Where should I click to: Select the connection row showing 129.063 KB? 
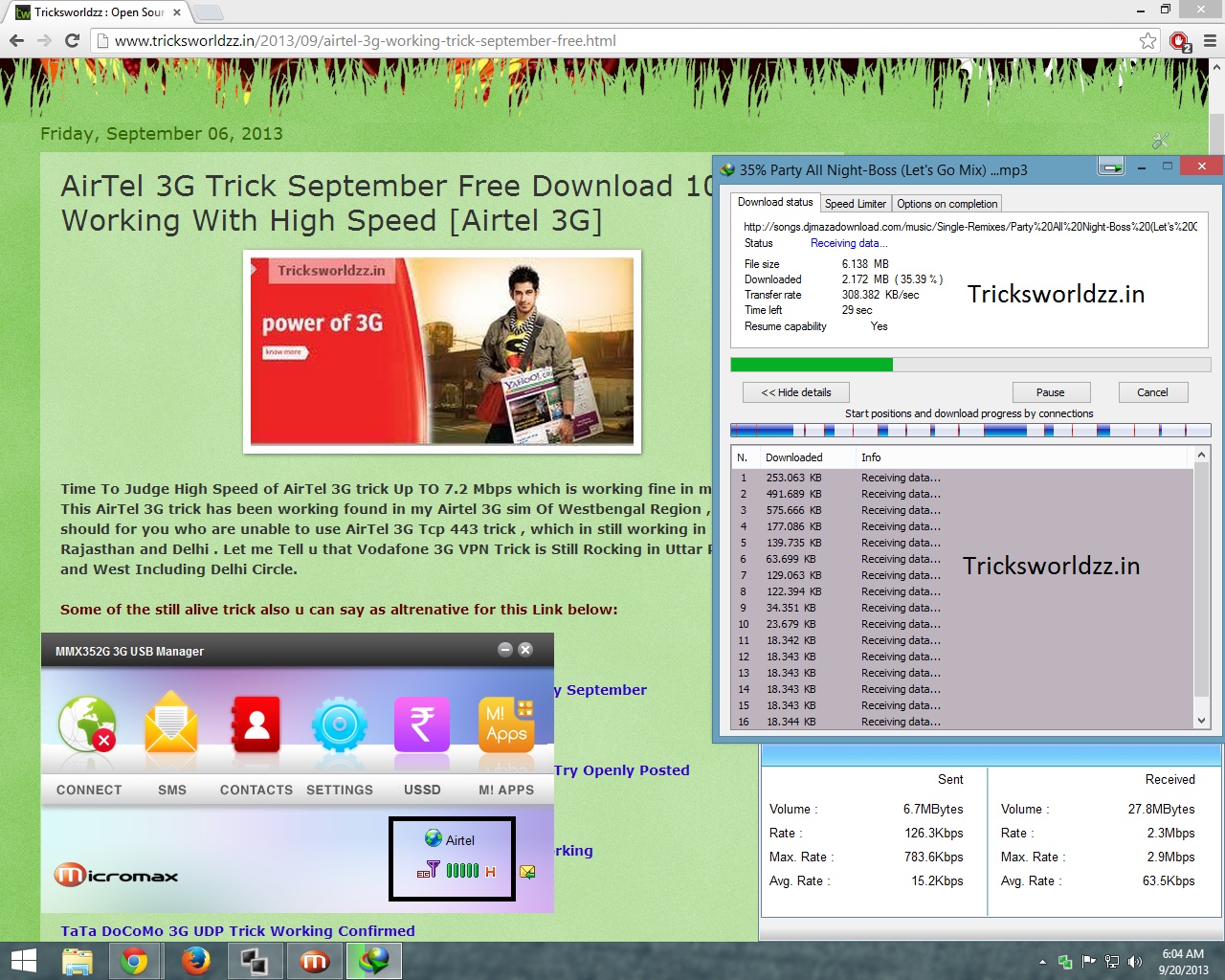(x=963, y=575)
